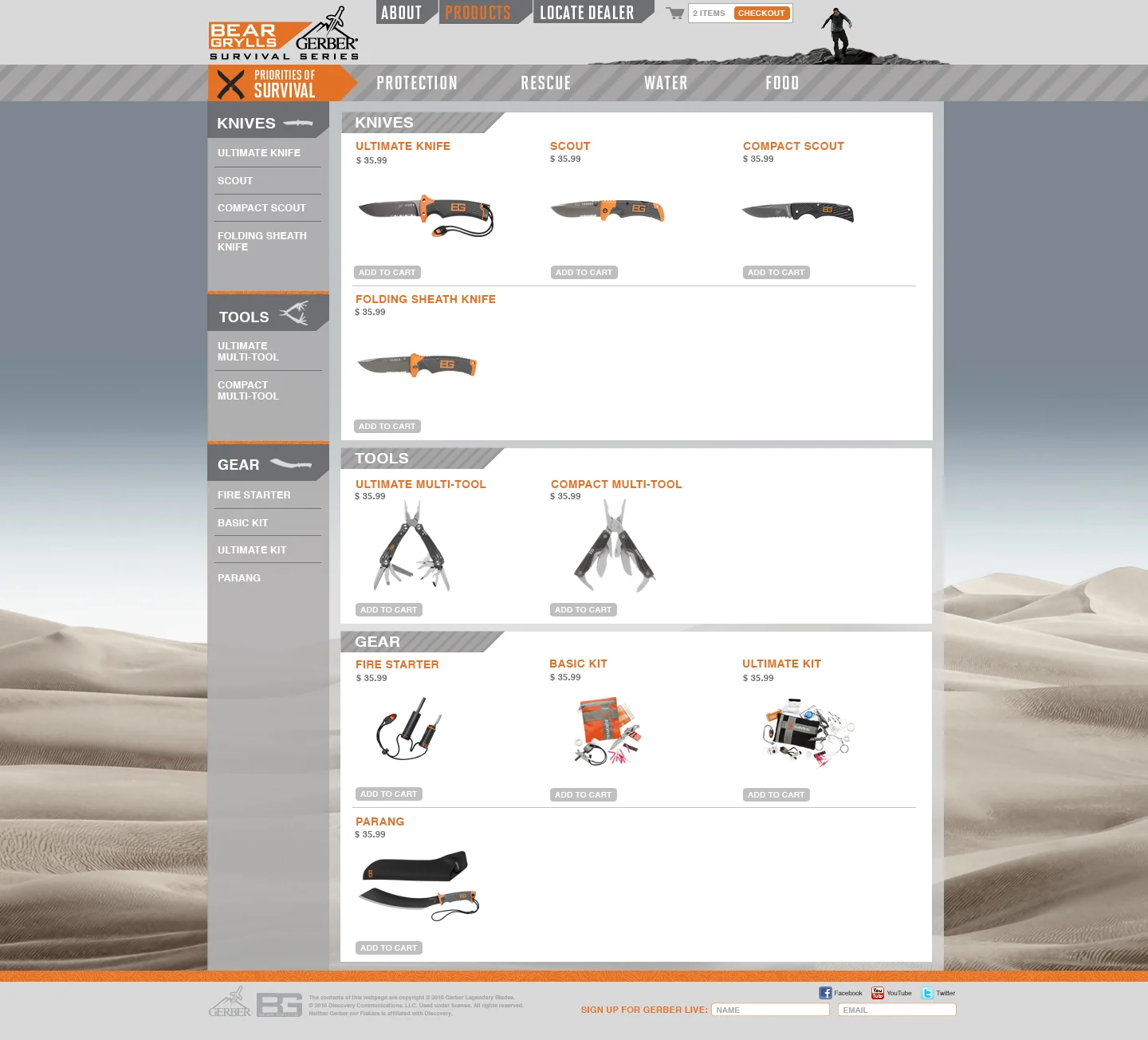This screenshot has height=1040, width=1148.
Task: Add Fire Starter to cart
Action: click(x=389, y=794)
